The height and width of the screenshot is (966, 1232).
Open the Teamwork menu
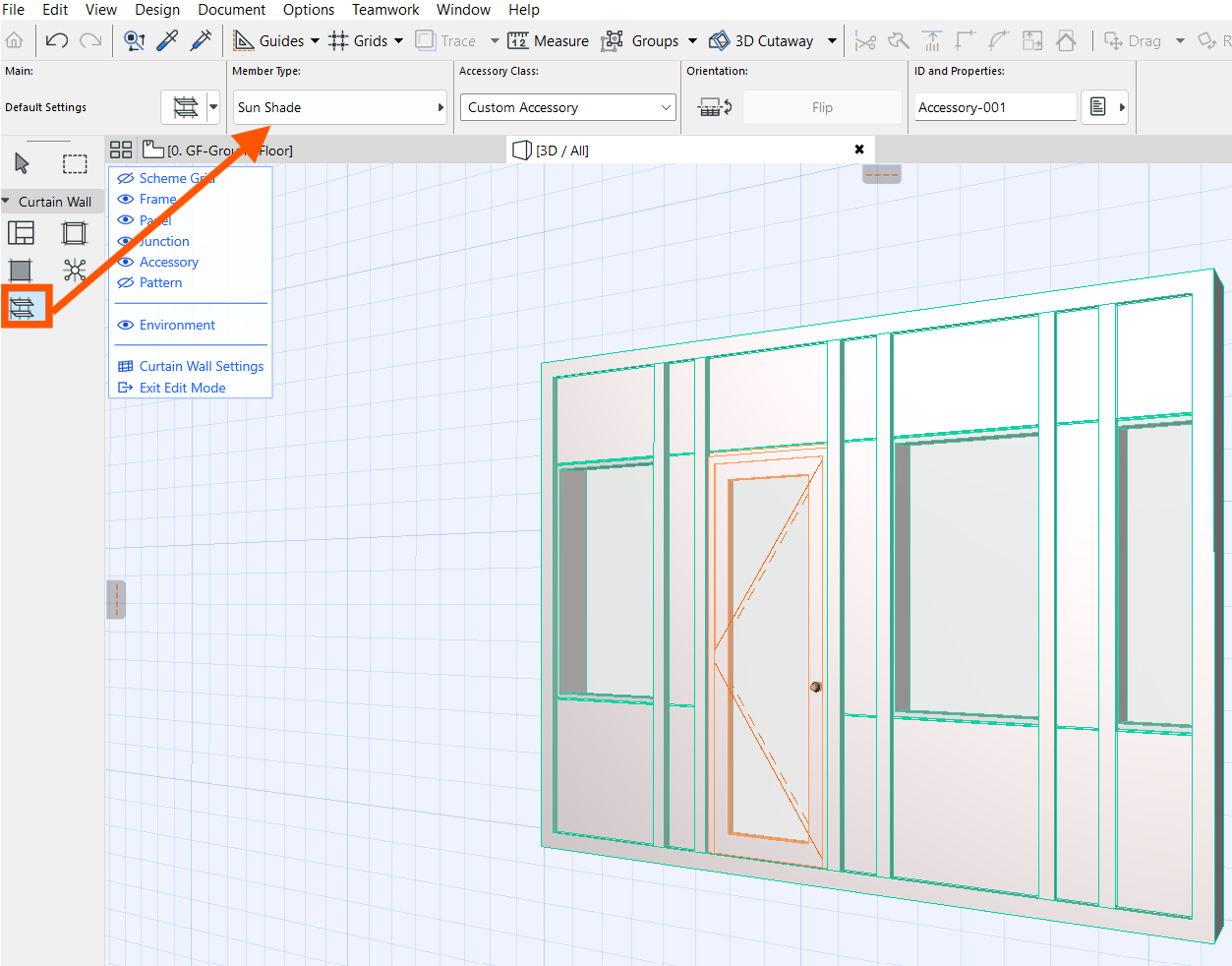tap(385, 10)
